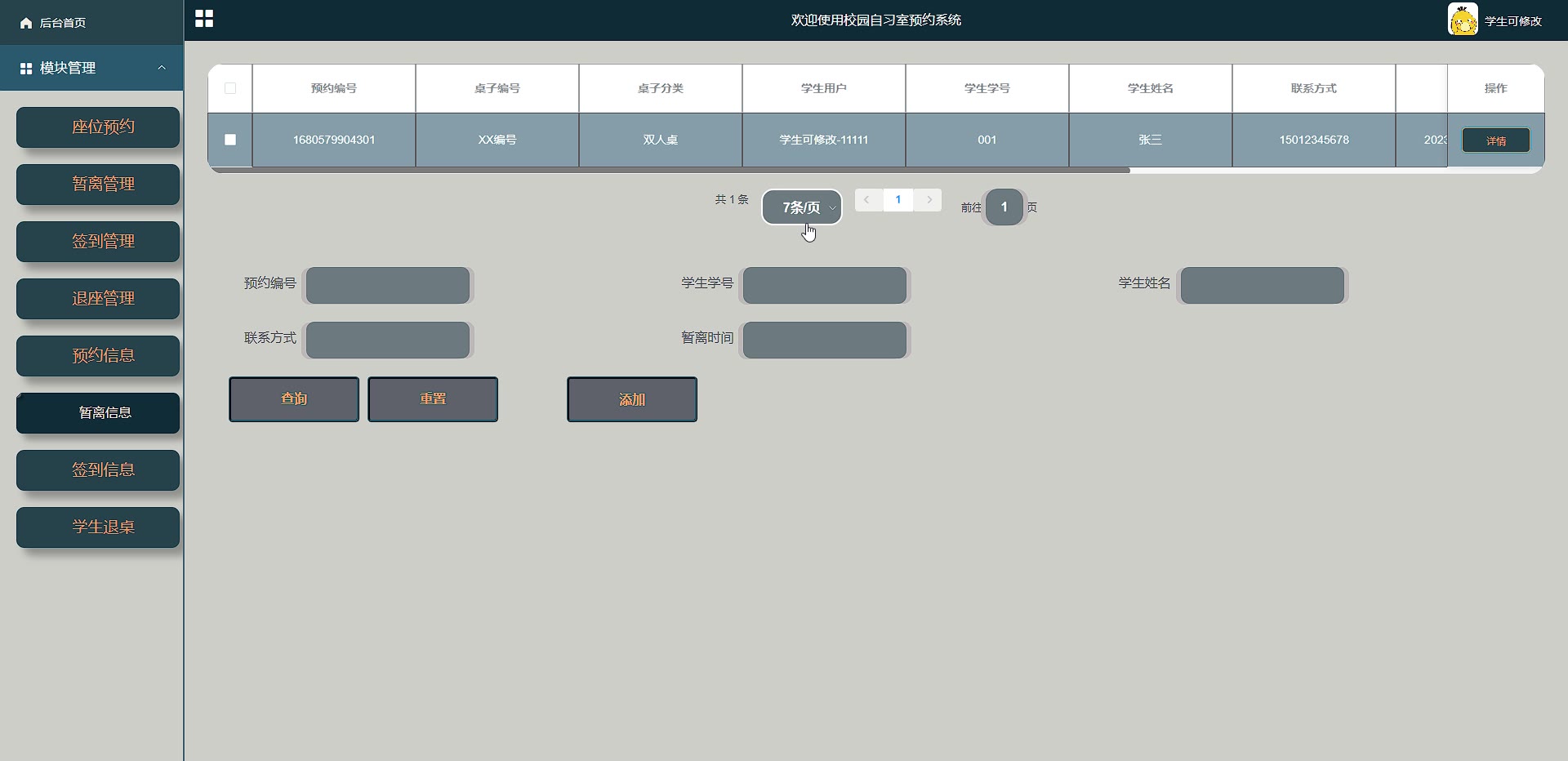Image resolution: width=1568 pixels, height=761 pixels.
Task: Focus the 暂离时间 input field
Action: (x=825, y=340)
